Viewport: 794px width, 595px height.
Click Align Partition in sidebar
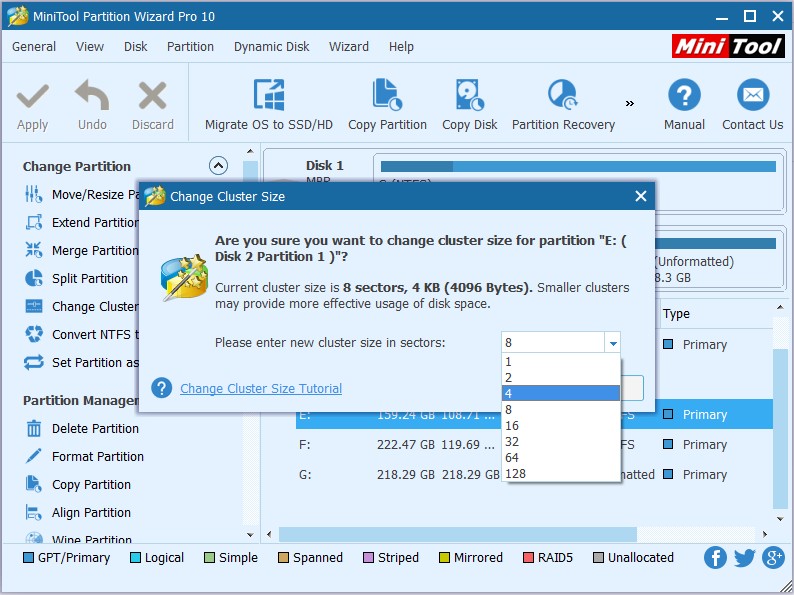(x=78, y=512)
